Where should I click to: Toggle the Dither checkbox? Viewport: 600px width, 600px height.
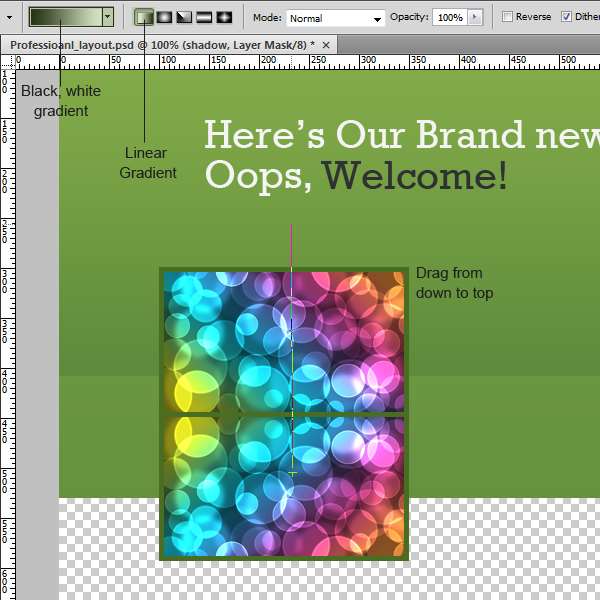point(567,17)
